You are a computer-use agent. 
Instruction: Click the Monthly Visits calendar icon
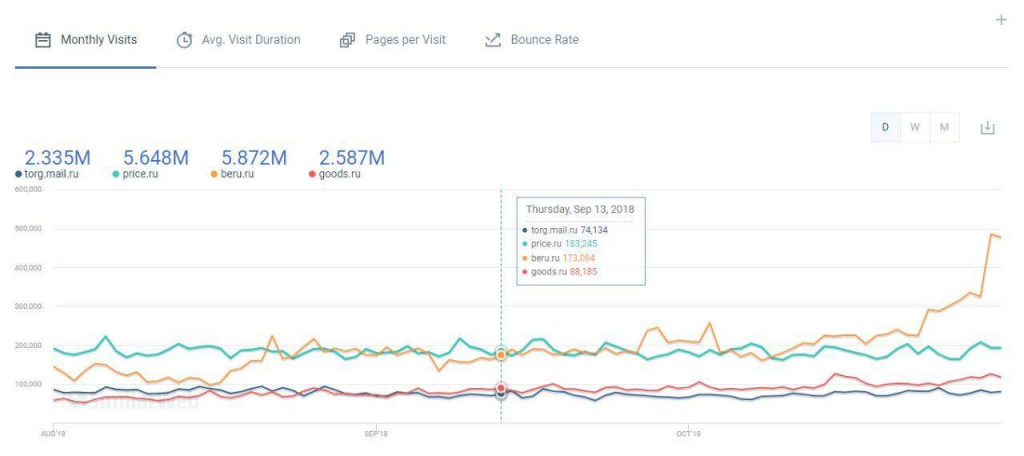pos(43,40)
